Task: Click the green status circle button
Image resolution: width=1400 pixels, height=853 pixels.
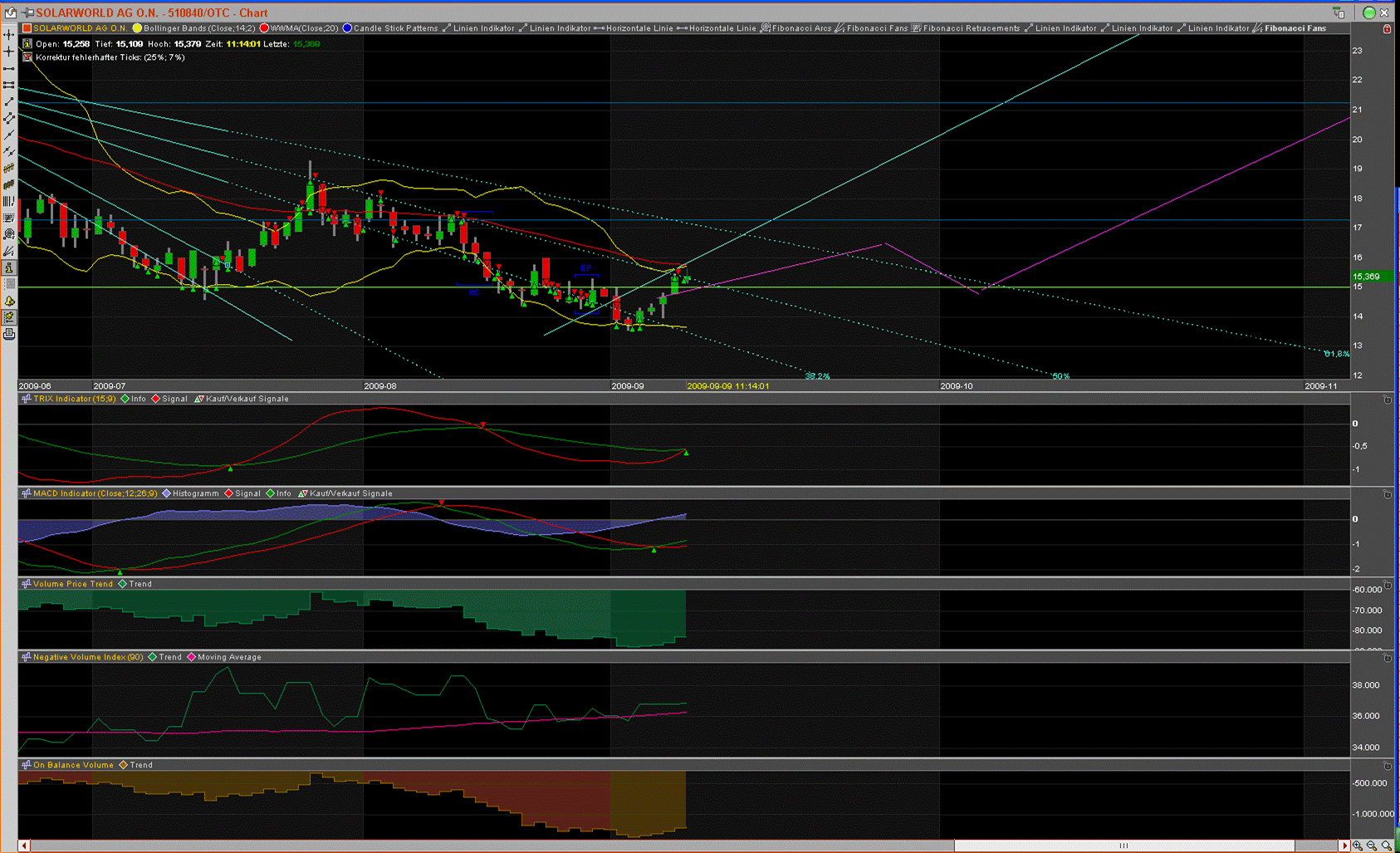Action: pos(1369,12)
